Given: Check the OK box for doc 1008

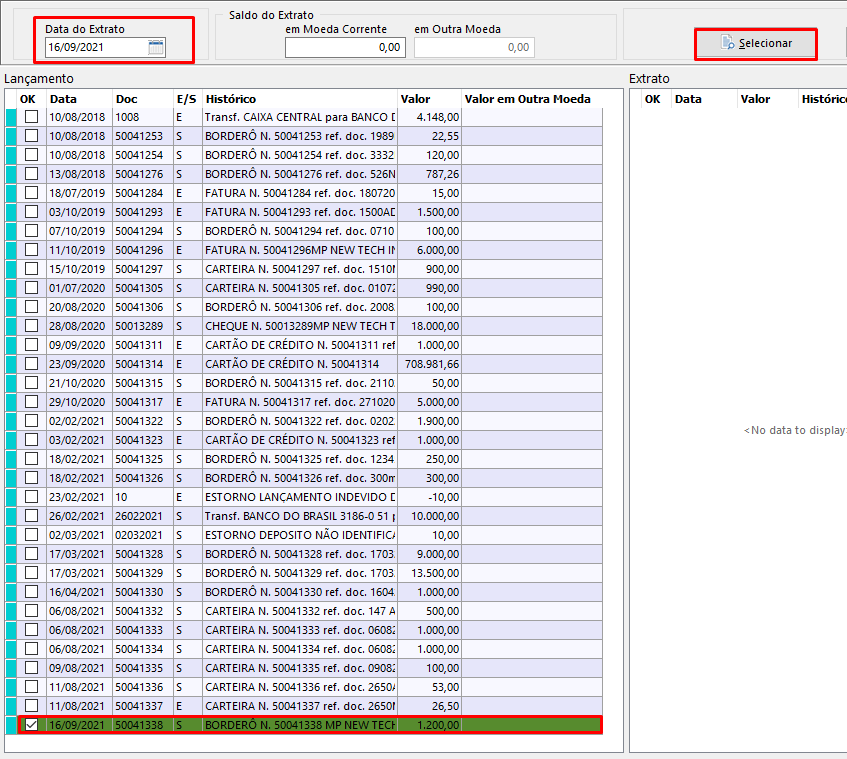Looking at the screenshot, I should pyautogui.click(x=31, y=117).
